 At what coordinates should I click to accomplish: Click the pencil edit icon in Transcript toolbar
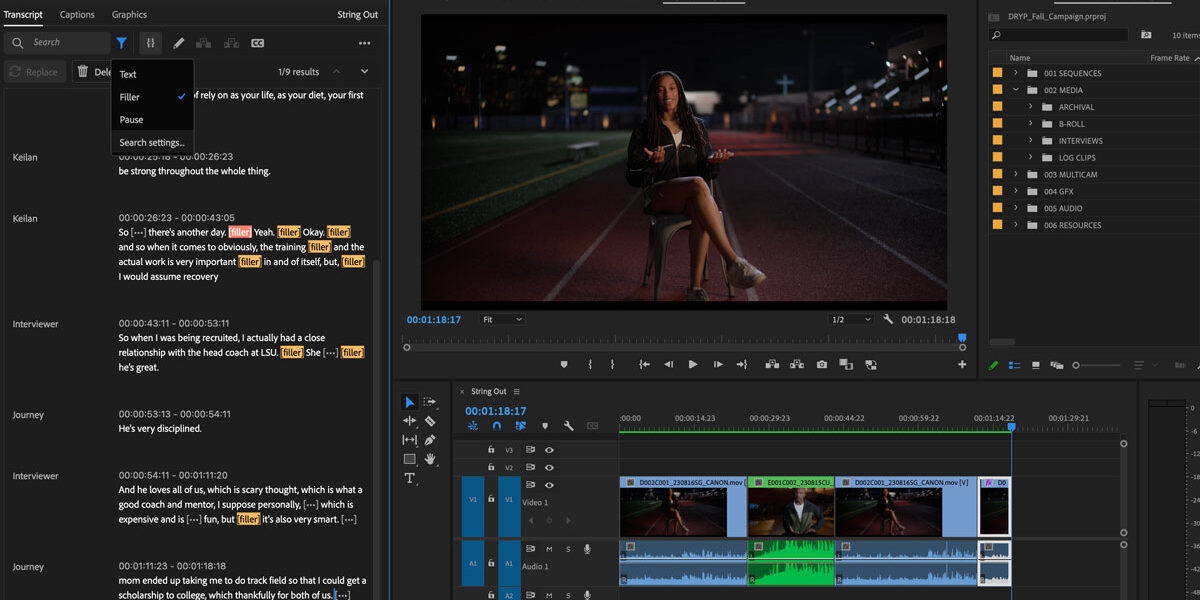(179, 43)
